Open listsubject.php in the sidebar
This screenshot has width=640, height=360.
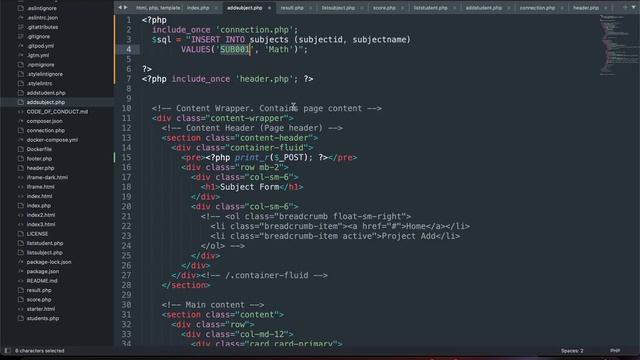click(x=44, y=252)
